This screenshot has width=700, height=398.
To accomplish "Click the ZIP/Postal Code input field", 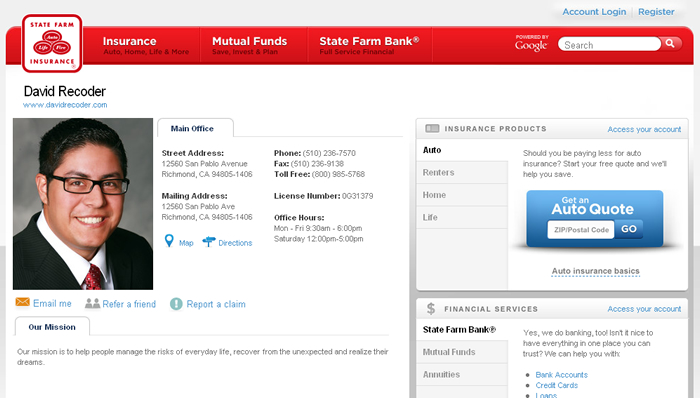I will point(581,230).
